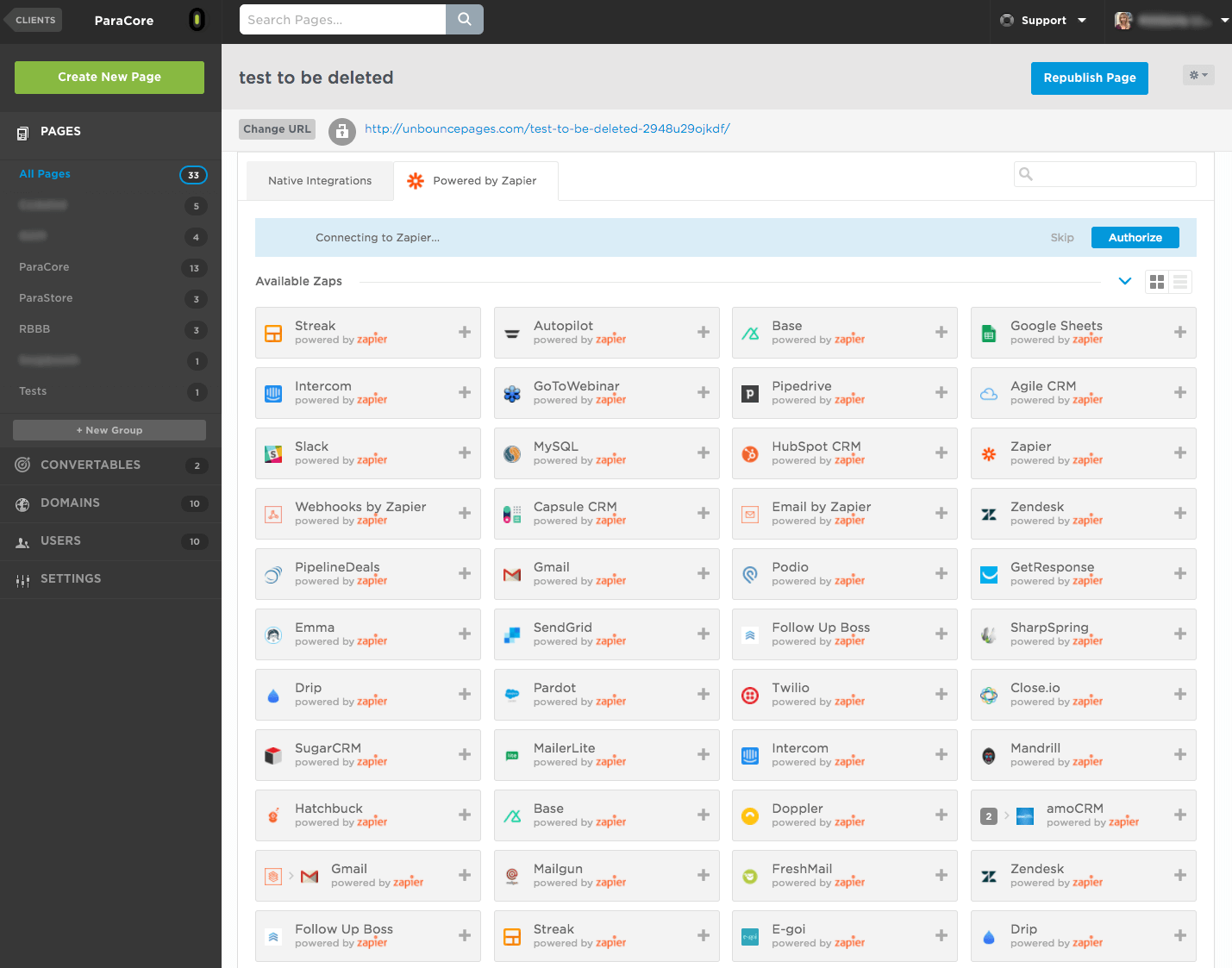Focus the Search Pages input
Image resolution: width=1232 pixels, height=968 pixels.
coord(342,19)
